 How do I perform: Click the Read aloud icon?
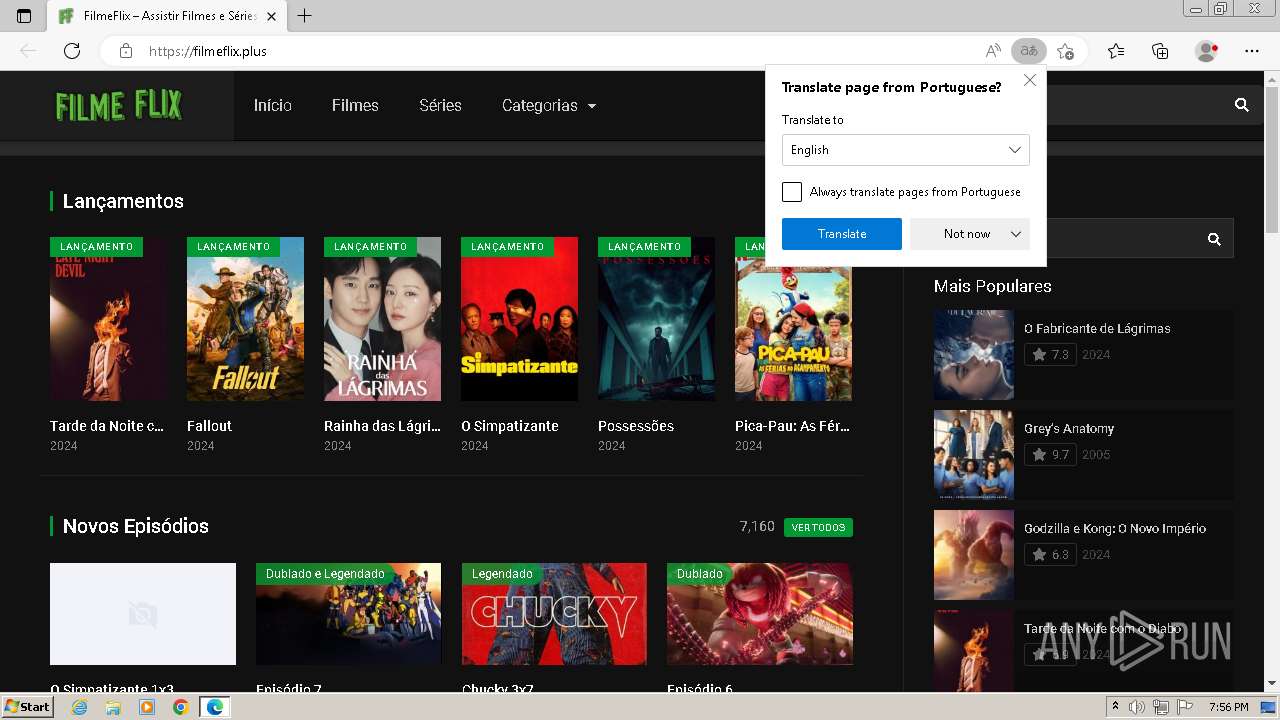(x=993, y=51)
